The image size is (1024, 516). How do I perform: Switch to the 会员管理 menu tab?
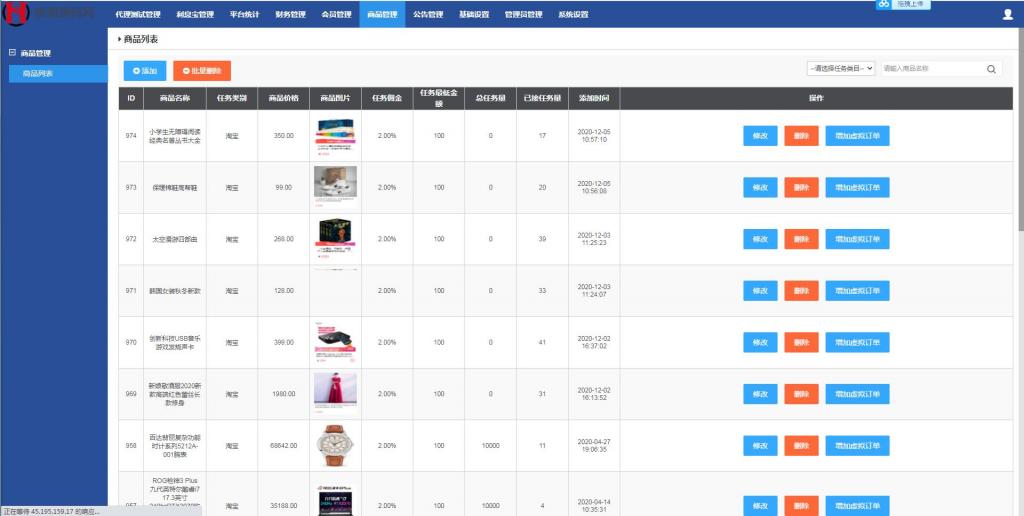pos(336,15)
